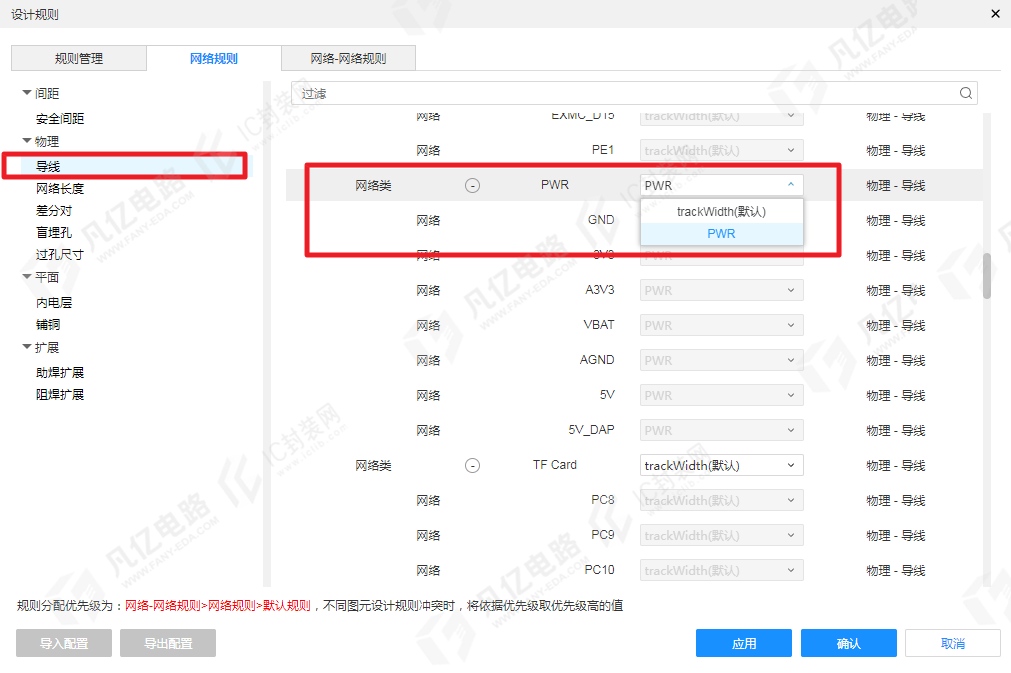The image size is (1011, 673).
Task: Open the TF Card rule dropdown
Action: click(x=721, y=465)
